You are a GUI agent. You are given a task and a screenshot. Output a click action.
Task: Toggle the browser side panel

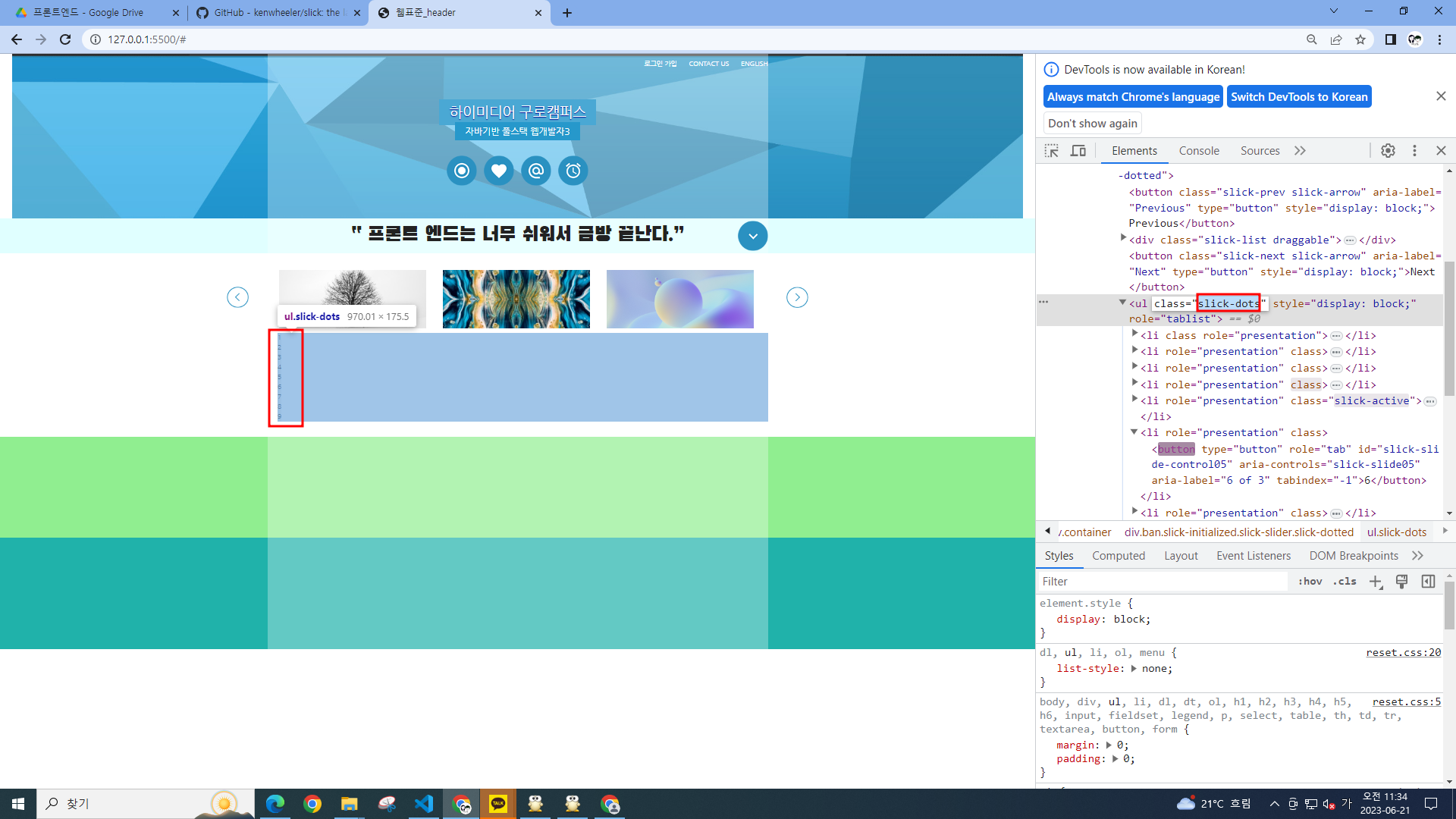[1390, 39]
